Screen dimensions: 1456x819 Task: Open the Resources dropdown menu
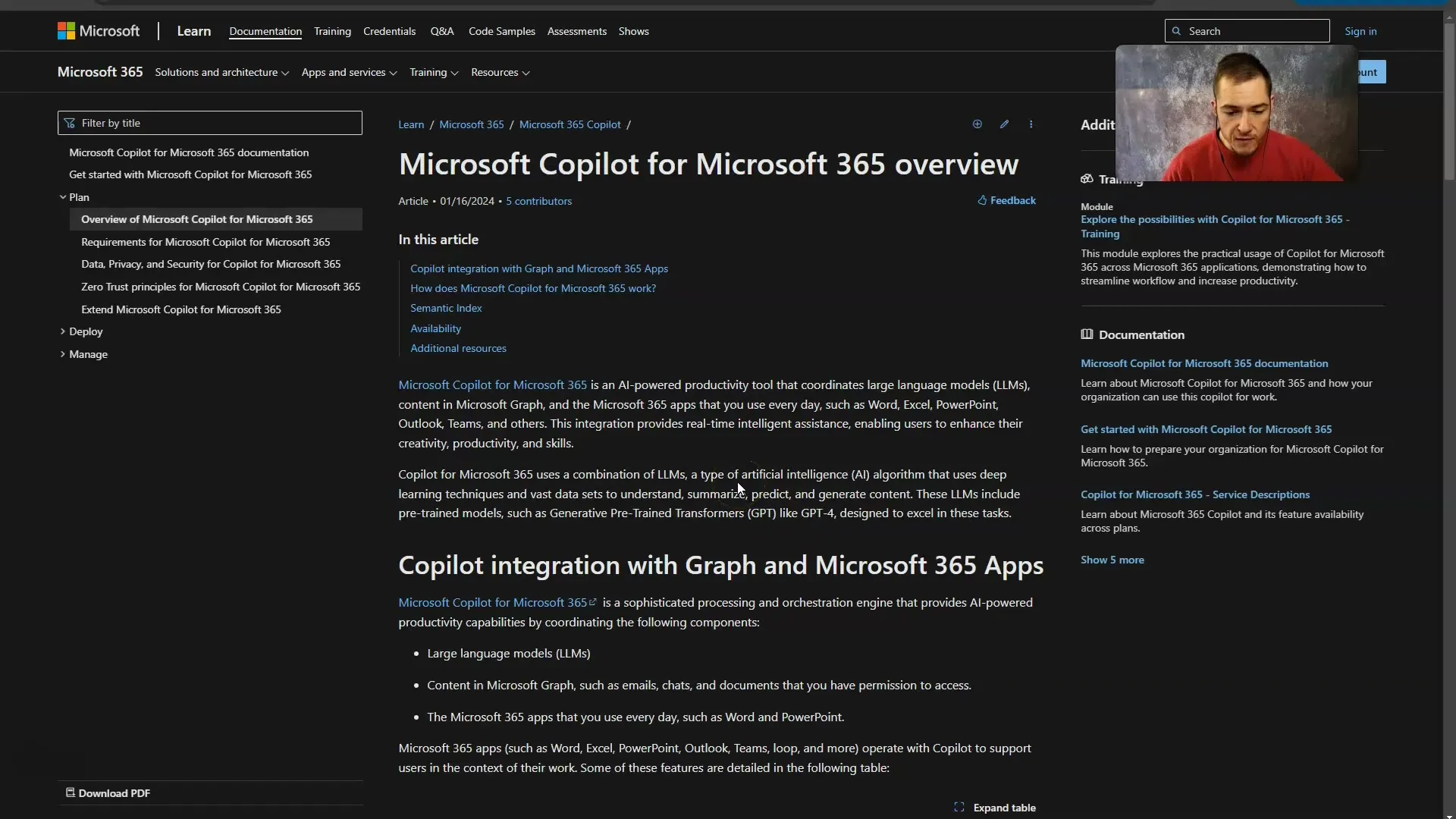(x=499, y=72)
